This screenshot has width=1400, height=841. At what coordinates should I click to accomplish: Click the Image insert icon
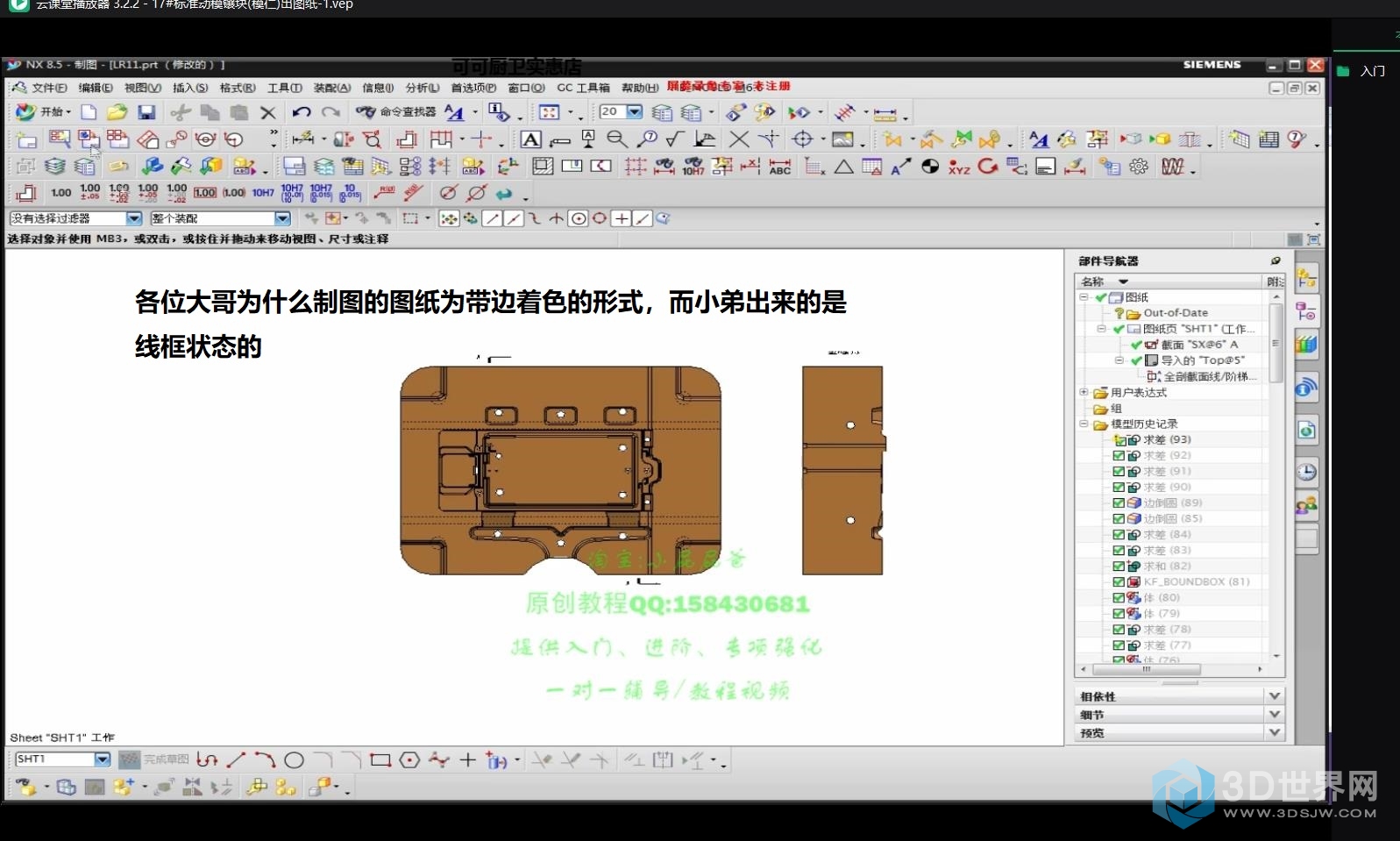click(x=842, y=139)
